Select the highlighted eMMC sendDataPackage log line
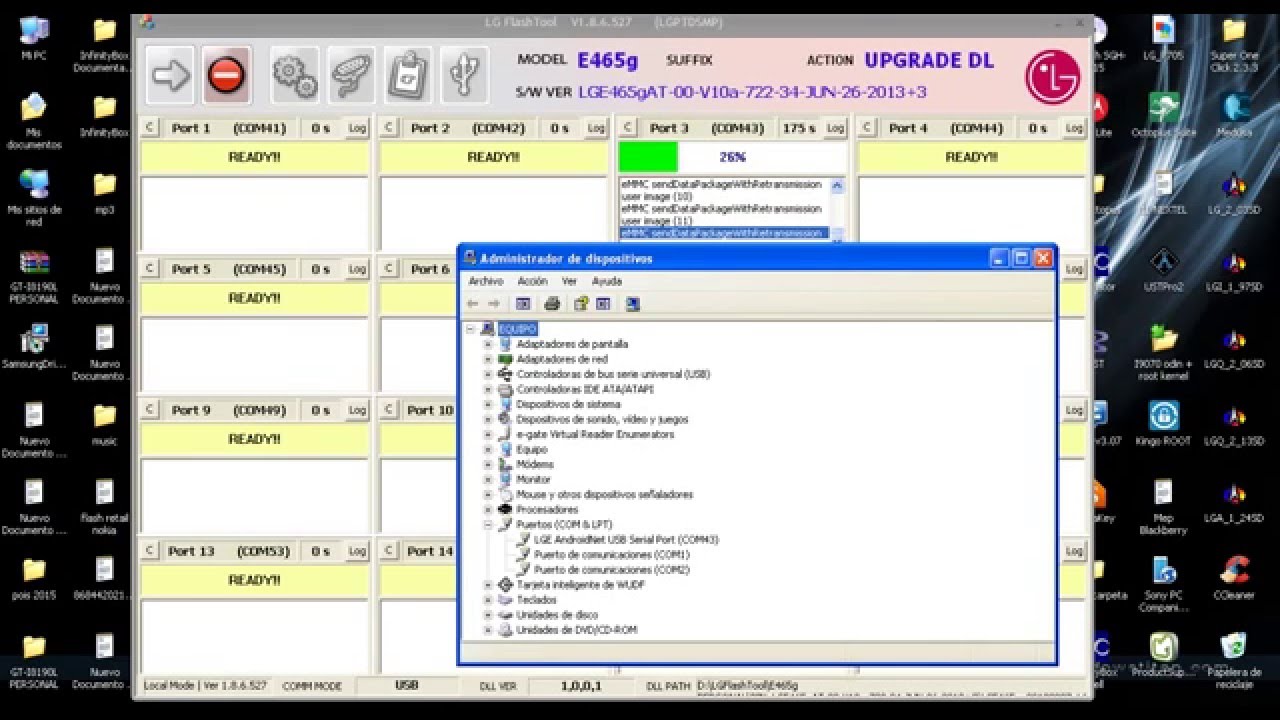The width and height of the screenshot is (1280, 720). point(724,233)
